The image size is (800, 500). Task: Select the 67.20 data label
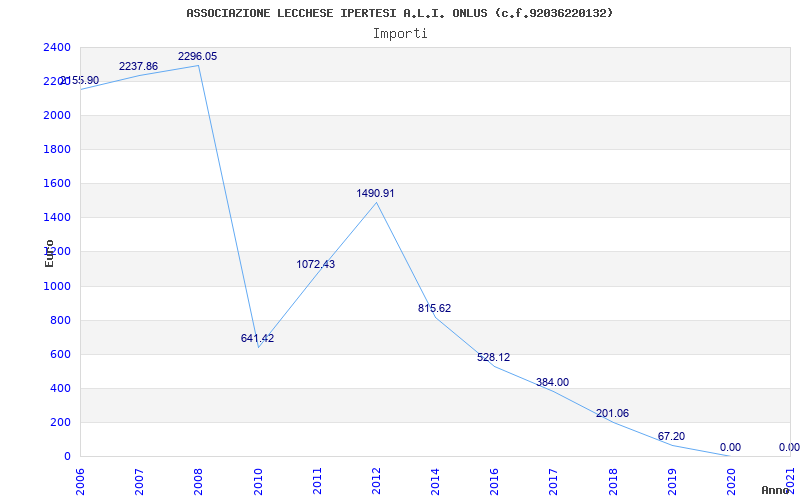click(671, 436)
